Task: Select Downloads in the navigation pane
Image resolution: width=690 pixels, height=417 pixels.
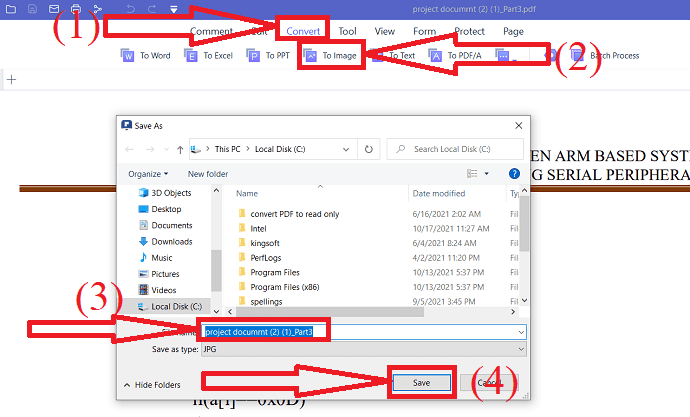Action: pyautogui.click(x=171, y=241)
